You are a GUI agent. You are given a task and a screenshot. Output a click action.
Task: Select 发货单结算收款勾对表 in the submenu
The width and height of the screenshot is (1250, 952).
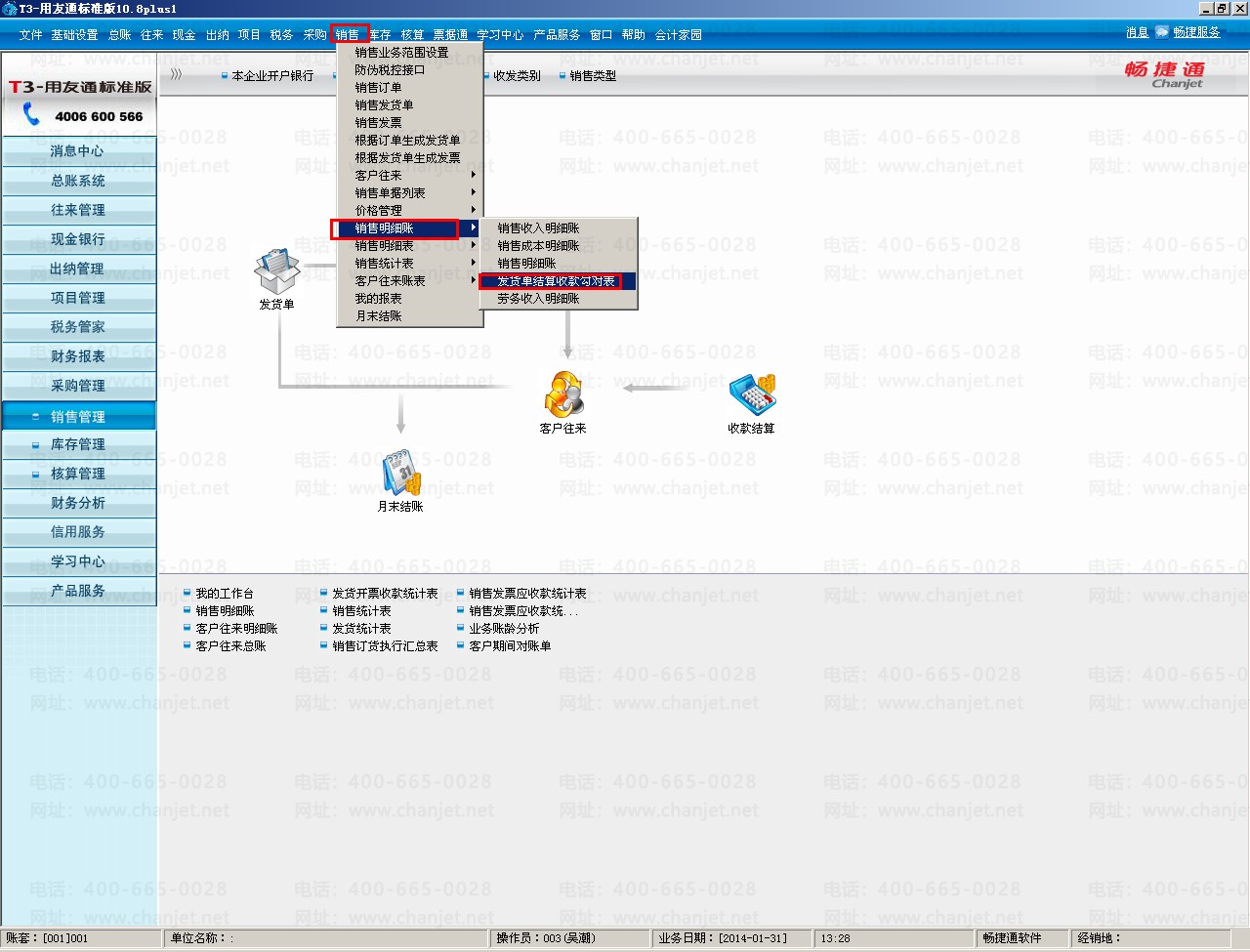tap(557, 281)
